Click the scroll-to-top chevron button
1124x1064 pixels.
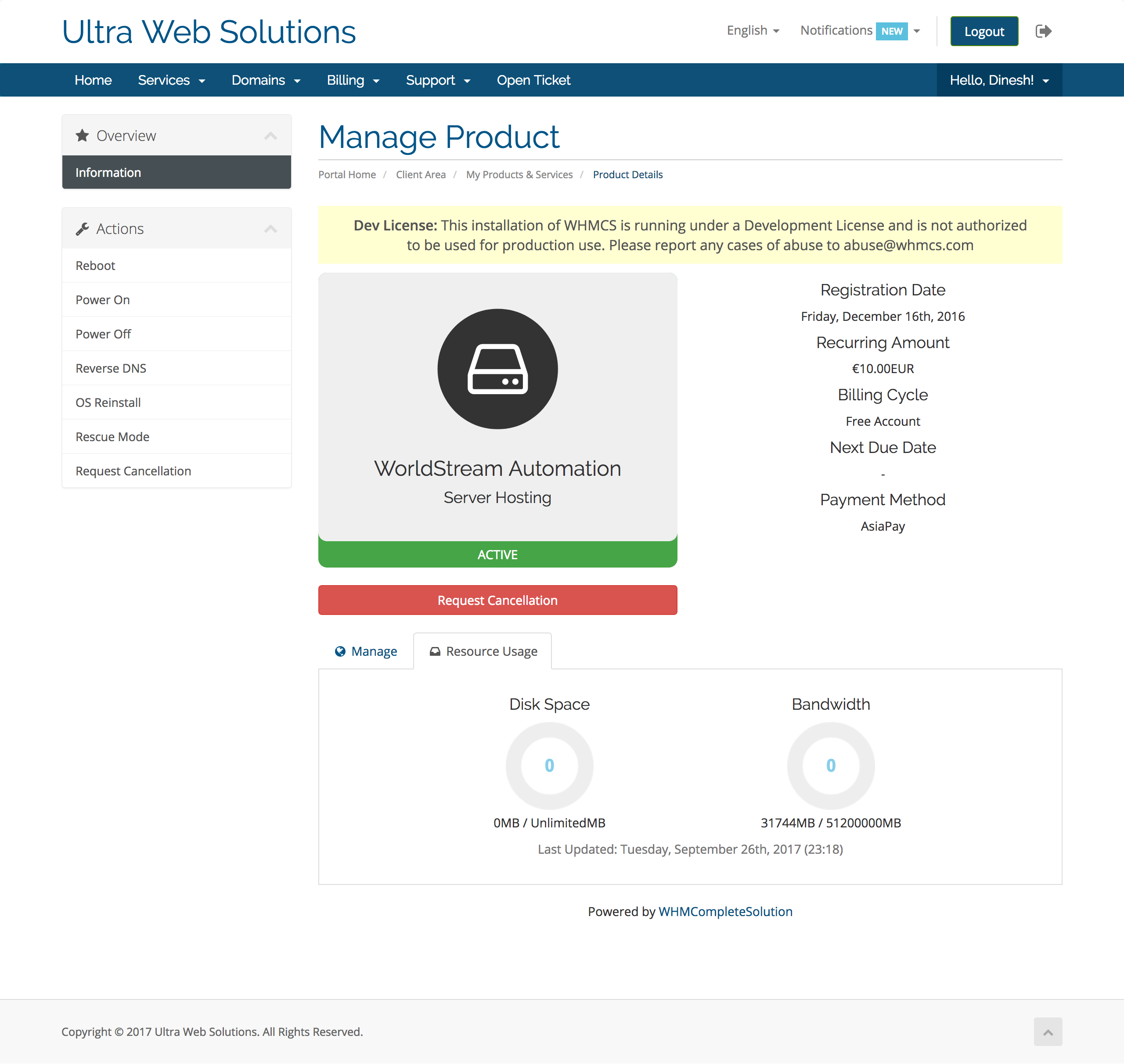tap(1048, 1032)
